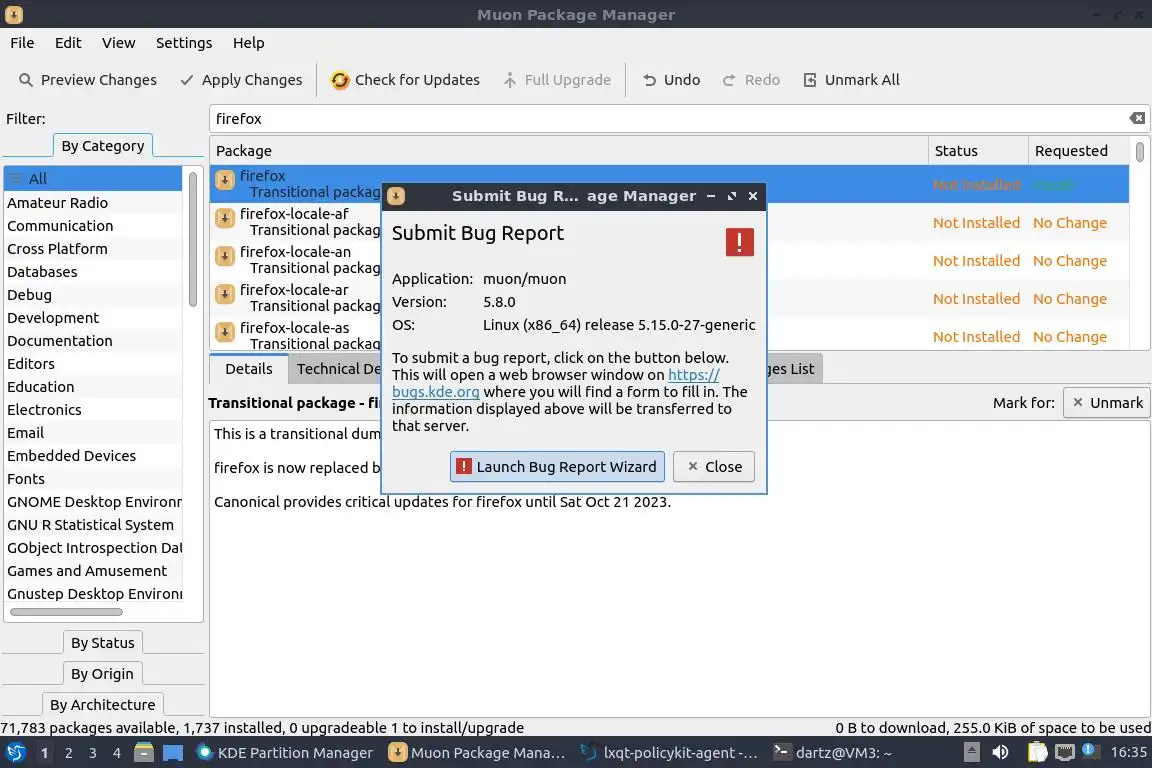The width and height of the screenshot is (1152, 768).
Task: Open the file manager taskbar icon
Action: point(144,753)
